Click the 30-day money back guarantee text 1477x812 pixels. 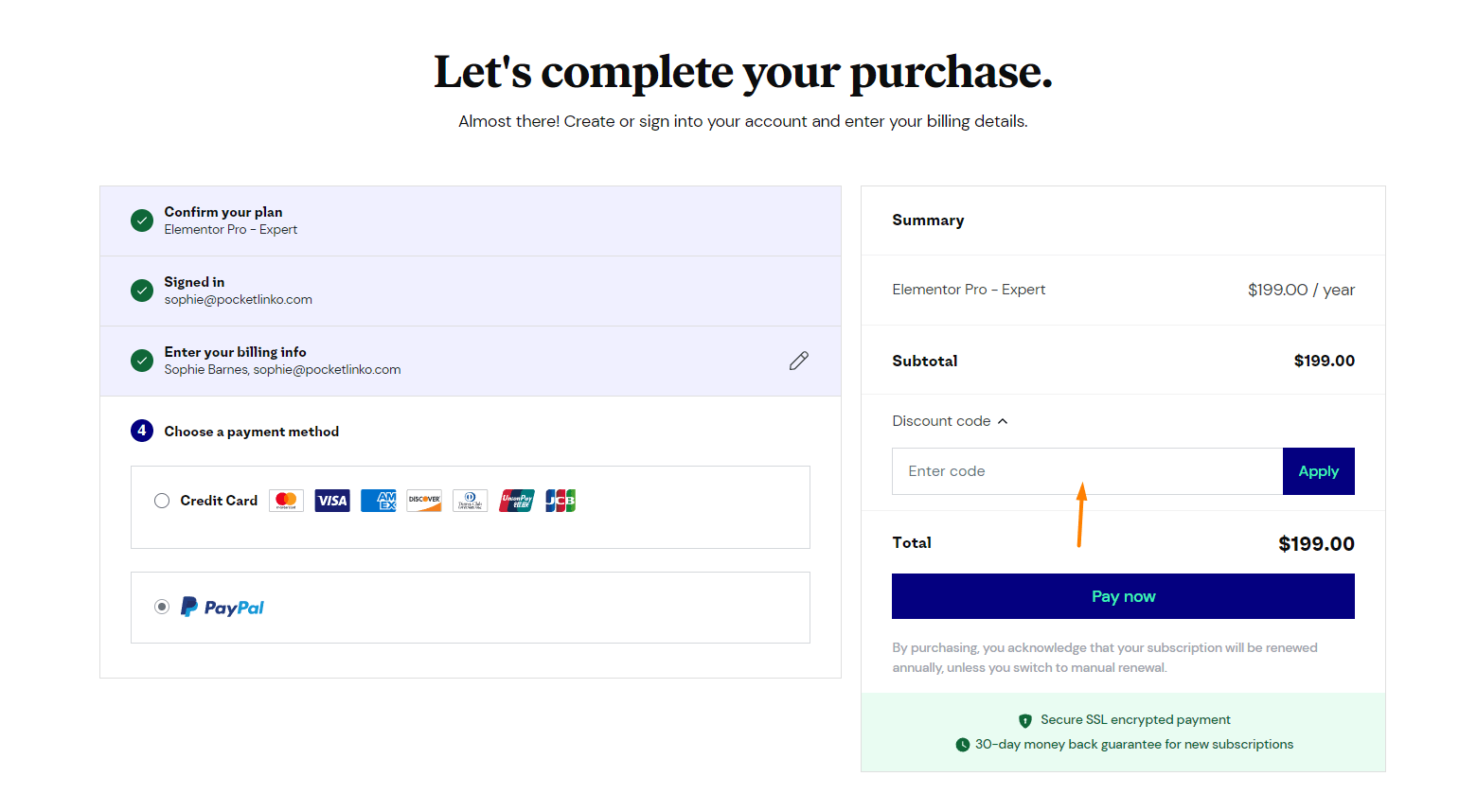(x=1134, y=745)
